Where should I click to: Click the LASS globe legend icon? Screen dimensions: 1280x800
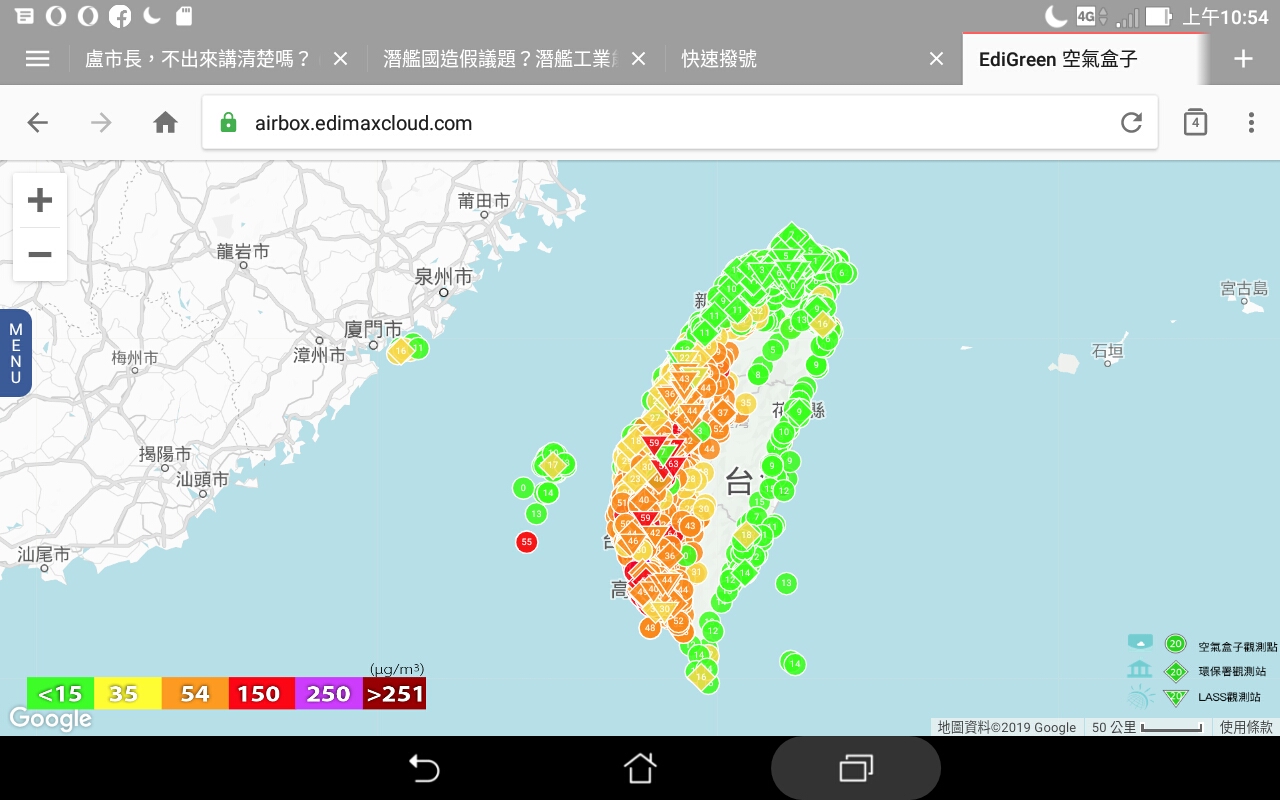tap(1141, 697)
